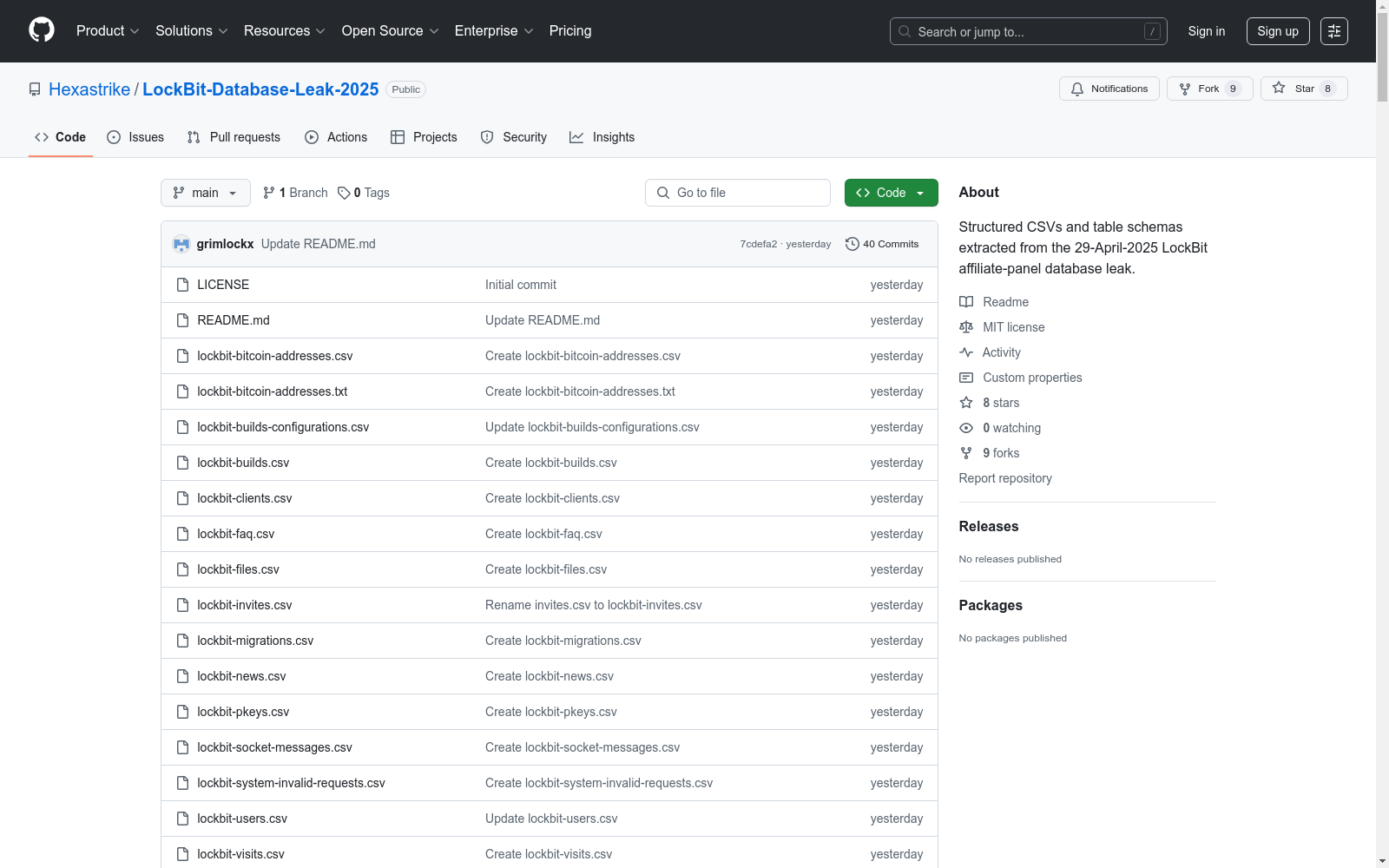Open lockbit-bitcoin-addresses.csv file
The width and height of the screenshot is (1389, 868).
click(275, 356)
